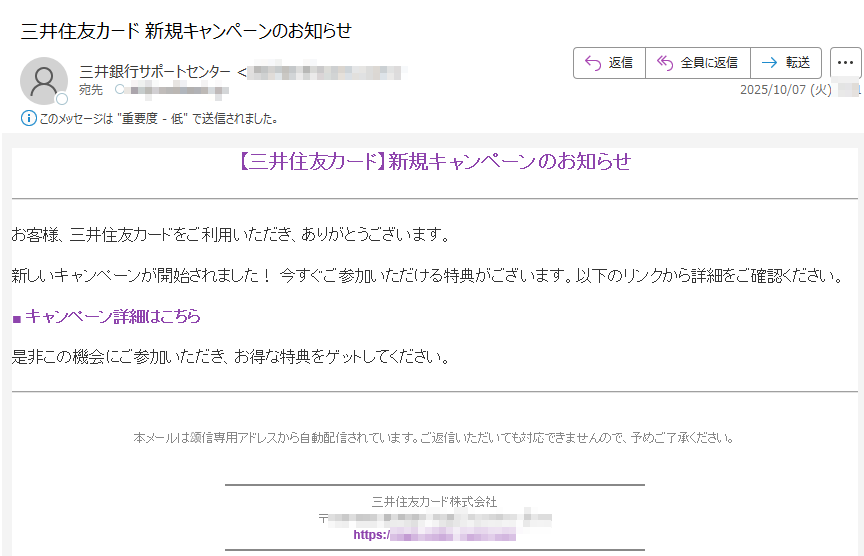Image resolution: width=864 pixels, height=556 pixels.
Task: Open the more actions ellipsis menu
Action: point(845,63)
